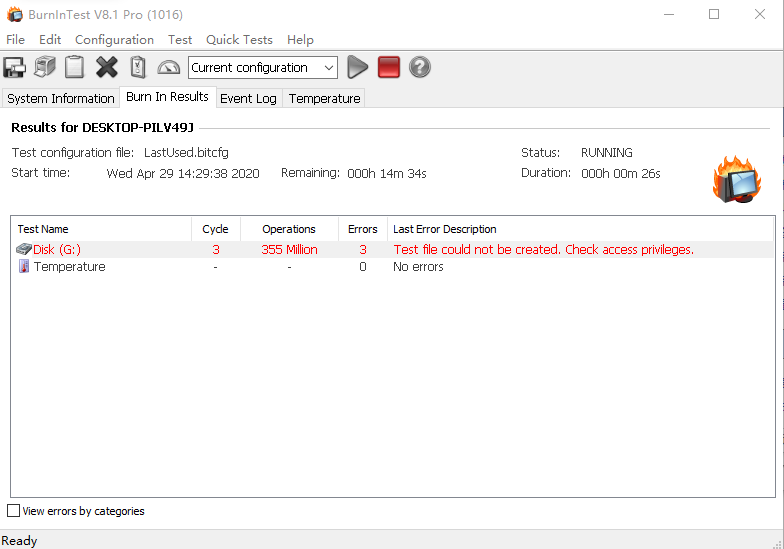Click the BurnInTest flame app icon in title bar
784x549 pixels.
coord(14,14)
